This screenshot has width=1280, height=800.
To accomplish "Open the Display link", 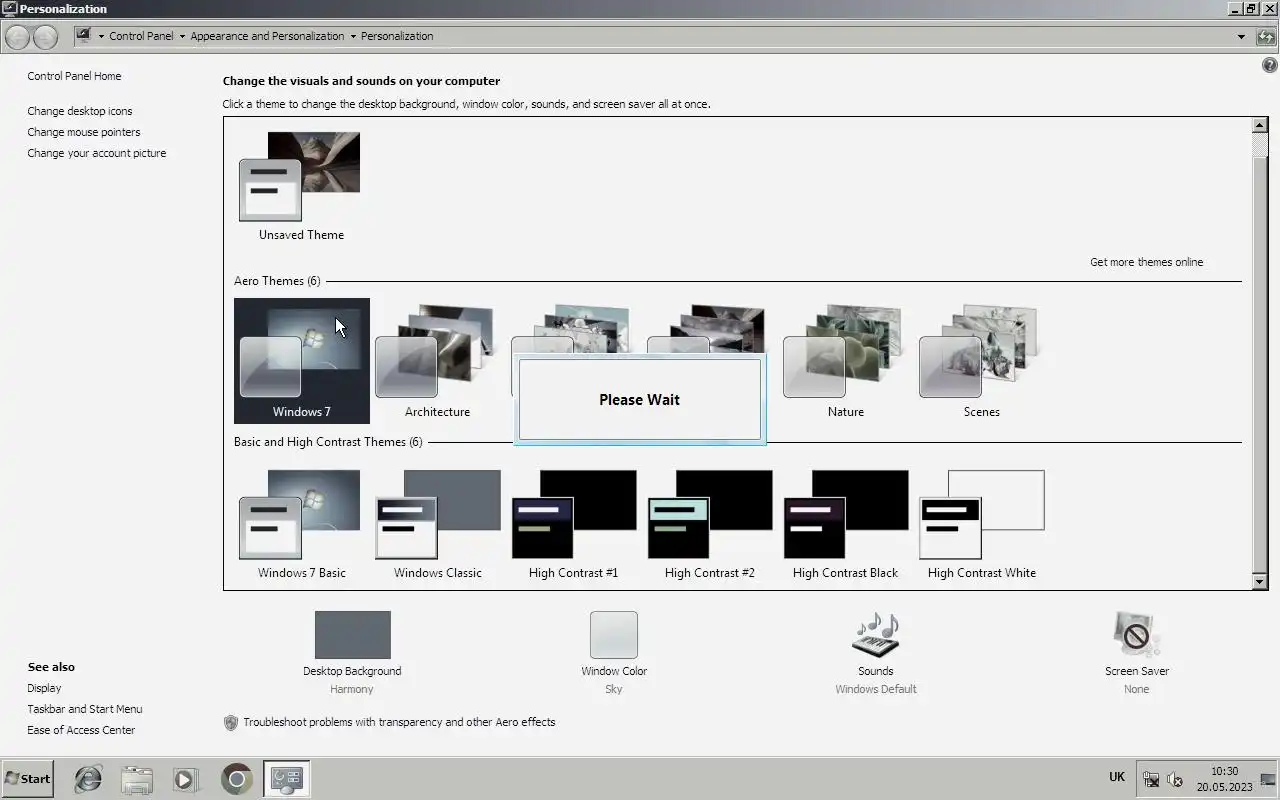I will tap(44, 688).
